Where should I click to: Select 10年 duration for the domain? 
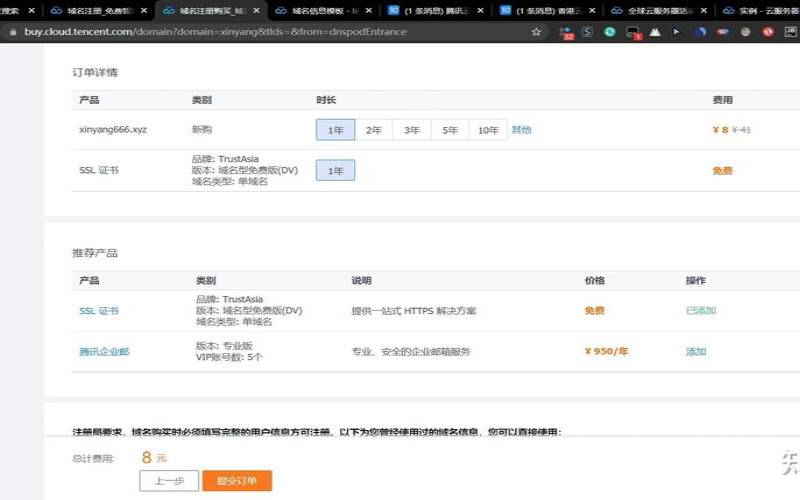coord(488,130)
